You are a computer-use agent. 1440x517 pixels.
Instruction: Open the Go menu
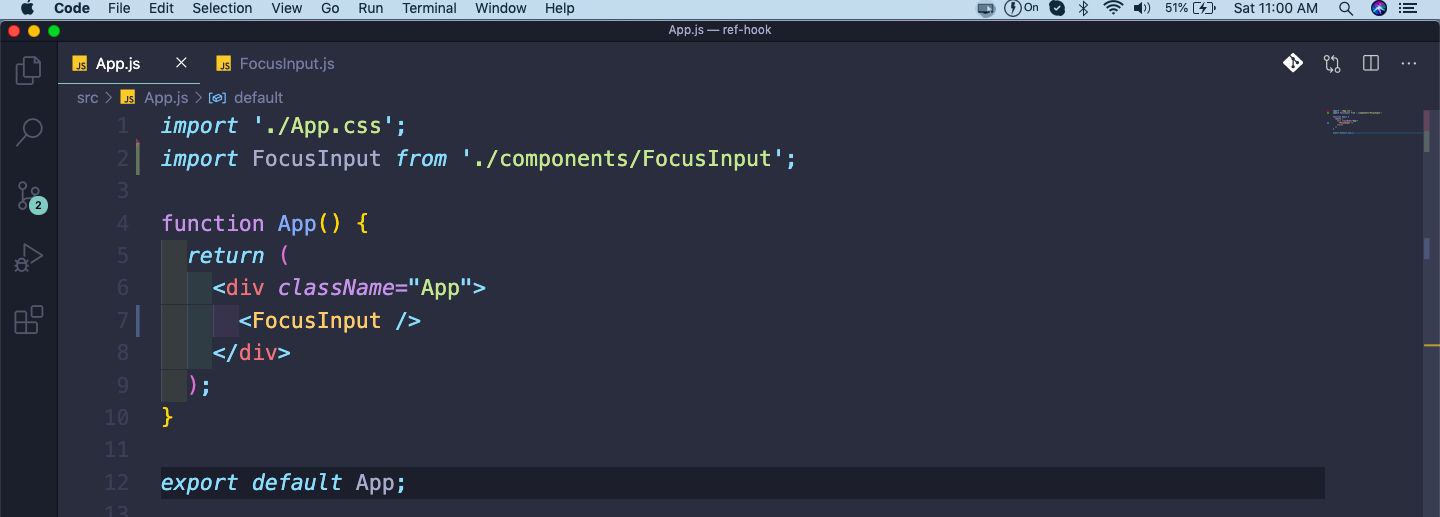tap(330, 8)
